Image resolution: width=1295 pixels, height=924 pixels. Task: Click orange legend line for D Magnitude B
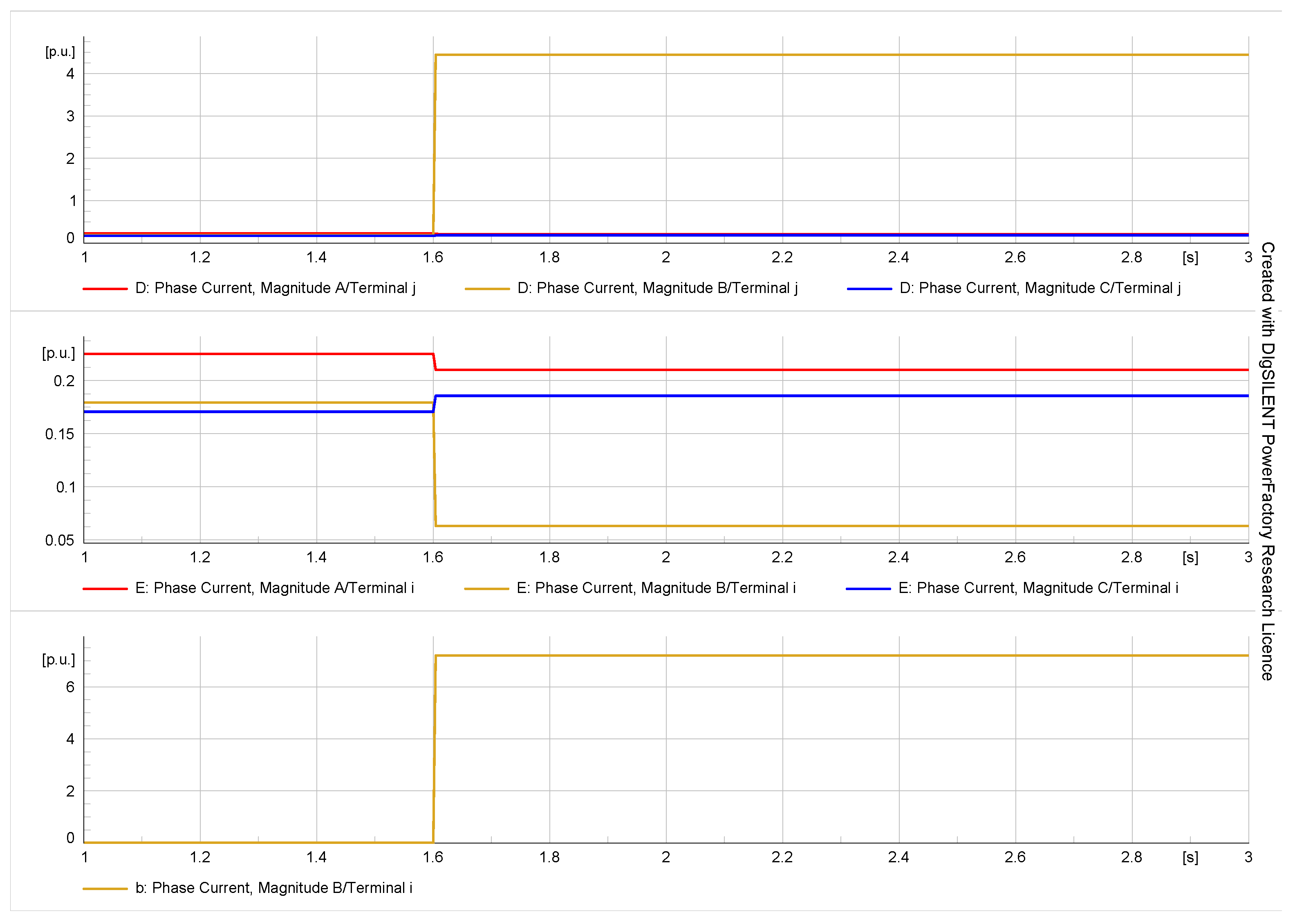[x=487, y=289]
